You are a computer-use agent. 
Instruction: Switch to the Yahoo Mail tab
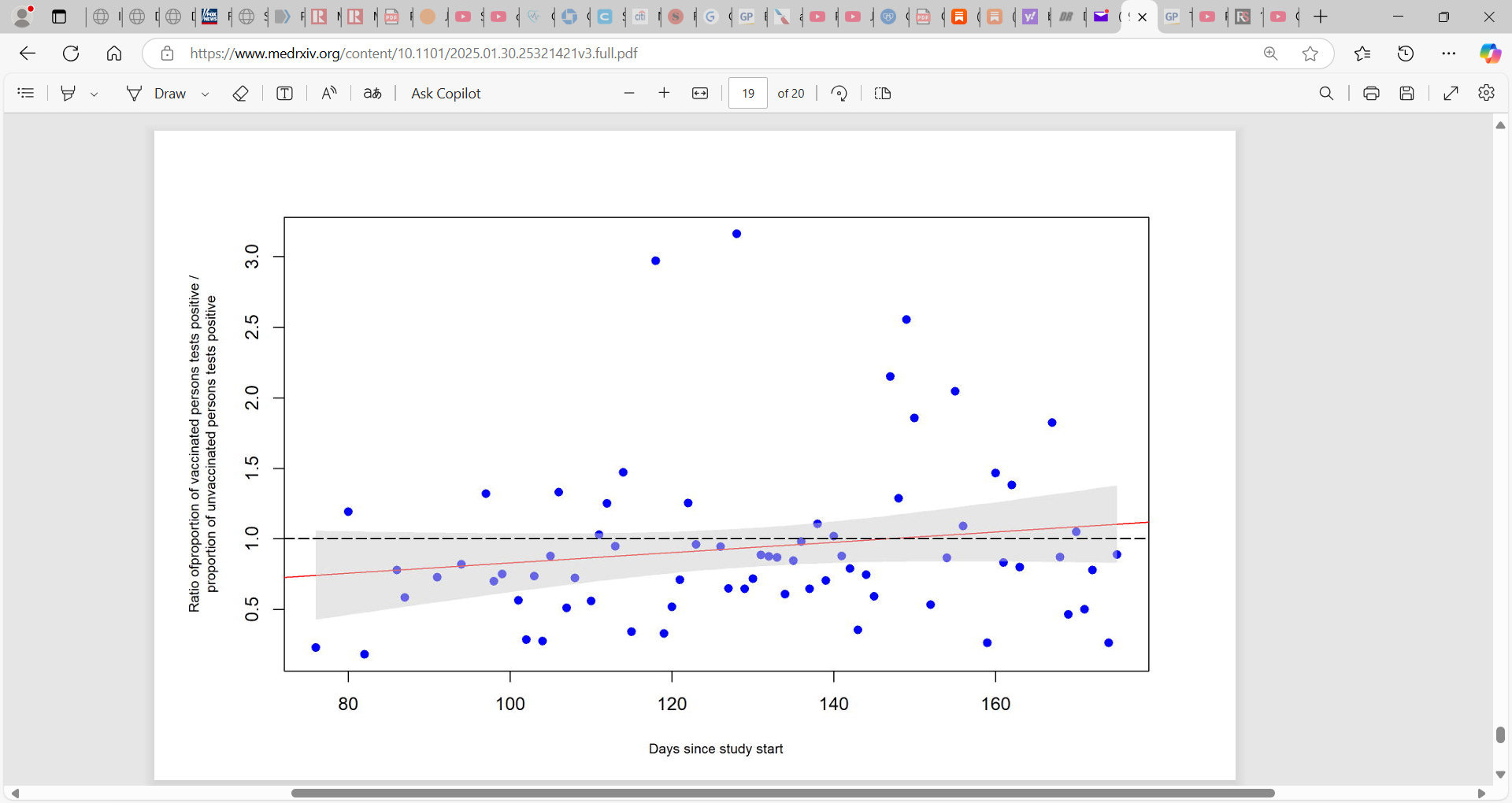click(1102, 17)
